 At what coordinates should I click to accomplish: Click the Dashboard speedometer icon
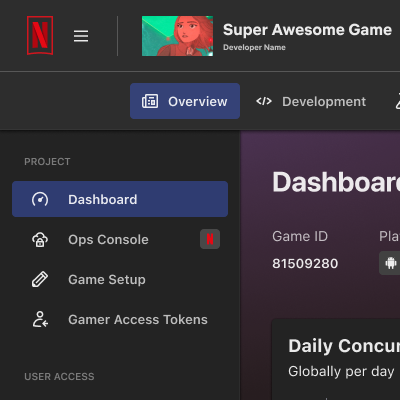[40, 199]
